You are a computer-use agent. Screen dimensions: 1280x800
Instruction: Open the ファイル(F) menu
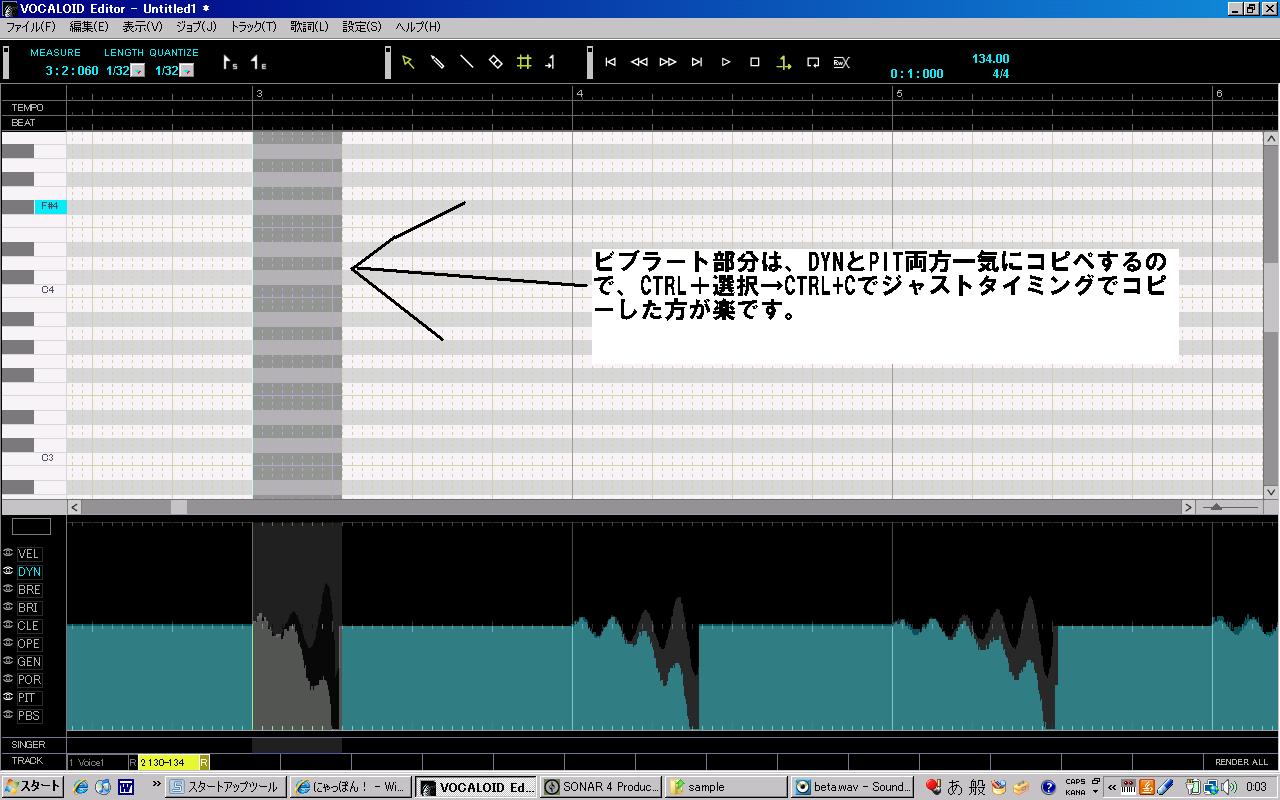(31, 27)
